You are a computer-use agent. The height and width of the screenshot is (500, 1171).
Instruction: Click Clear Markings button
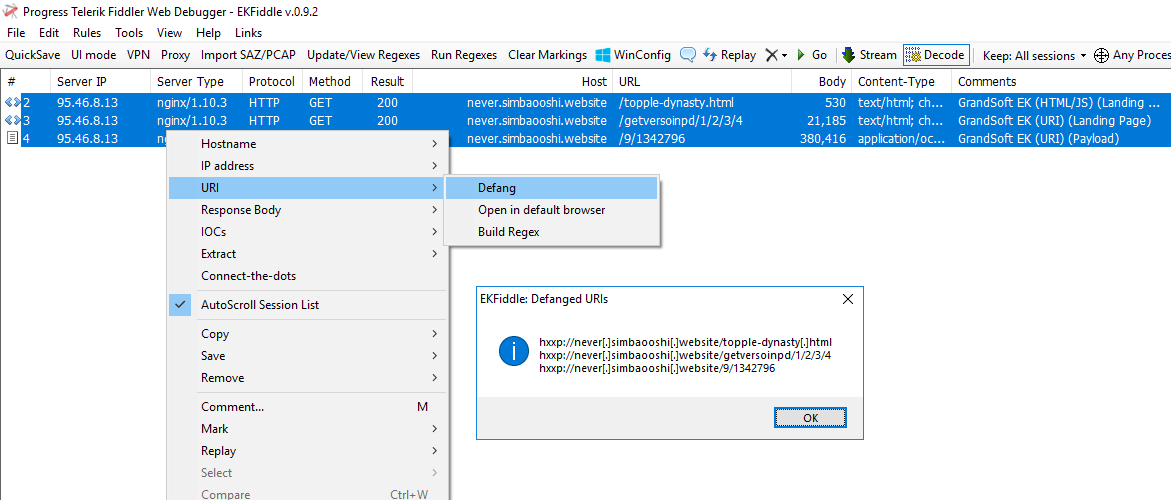click(547, 55)
